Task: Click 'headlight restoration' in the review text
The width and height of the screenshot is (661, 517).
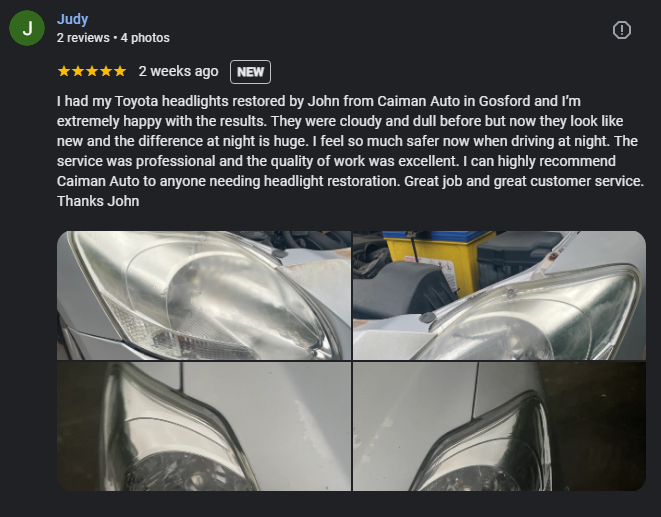Action: tap(332, 181)
